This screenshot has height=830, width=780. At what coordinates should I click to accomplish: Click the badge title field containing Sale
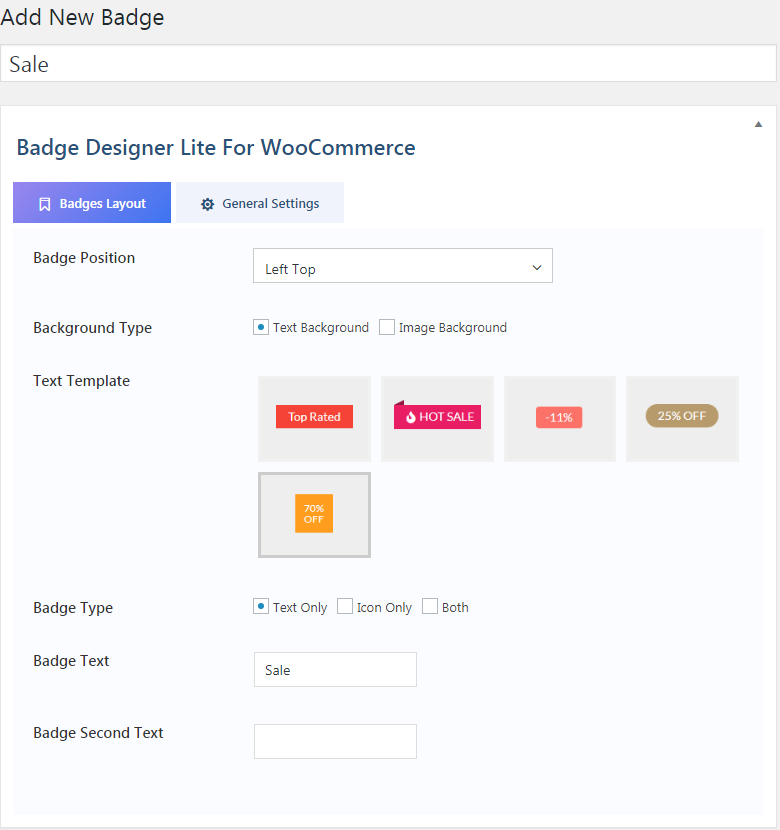(388, 64)
